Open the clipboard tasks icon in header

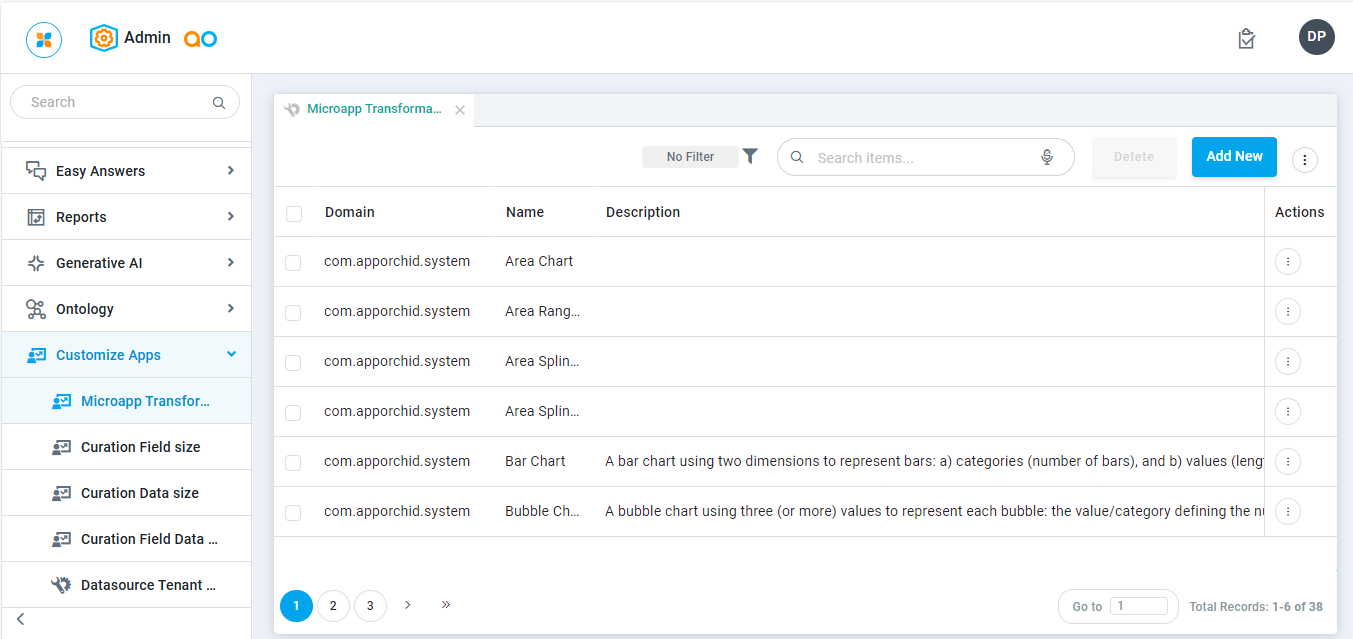[x=1246, y=39]
